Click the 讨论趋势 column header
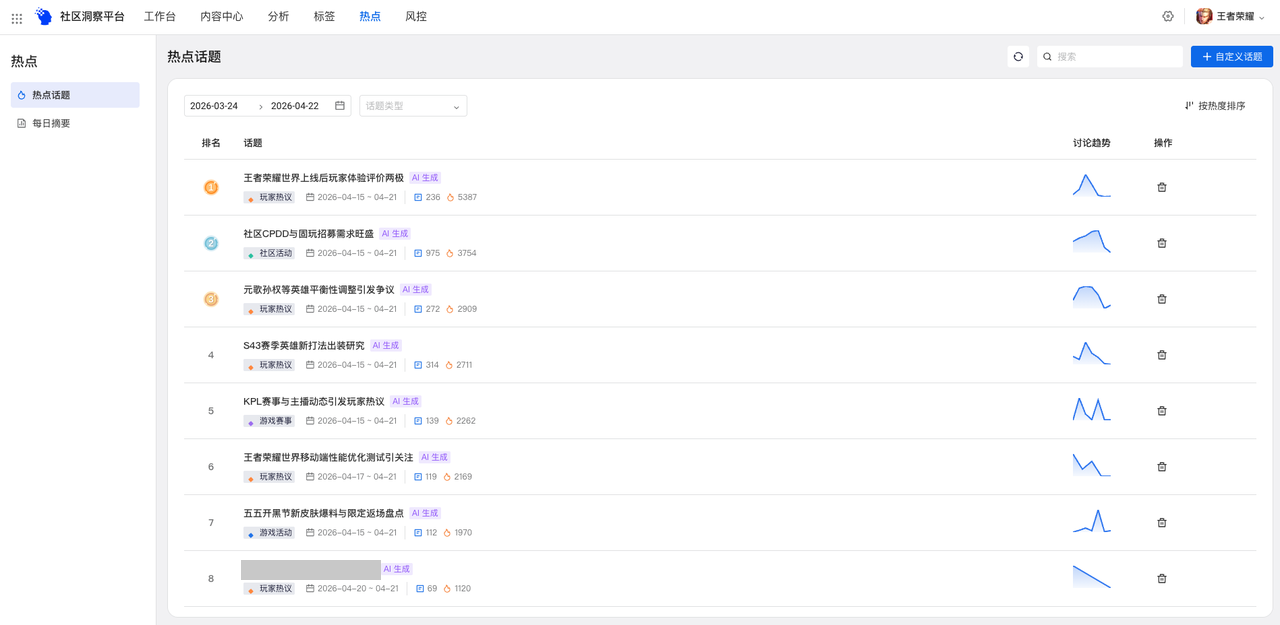The height and width of the screenshot is (625, 1280). (x=1092, y=143)
